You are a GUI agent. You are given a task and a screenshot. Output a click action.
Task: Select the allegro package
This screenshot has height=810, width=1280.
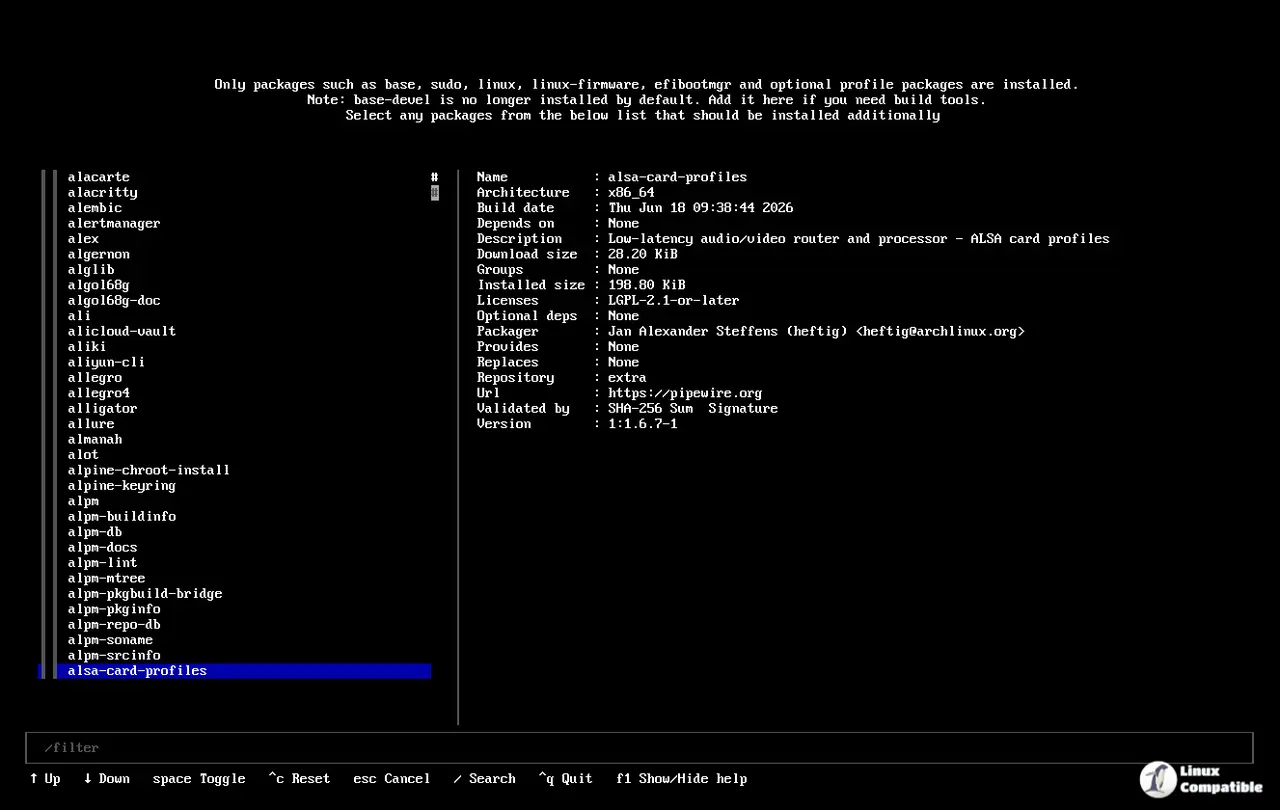[x=94, y=378]
